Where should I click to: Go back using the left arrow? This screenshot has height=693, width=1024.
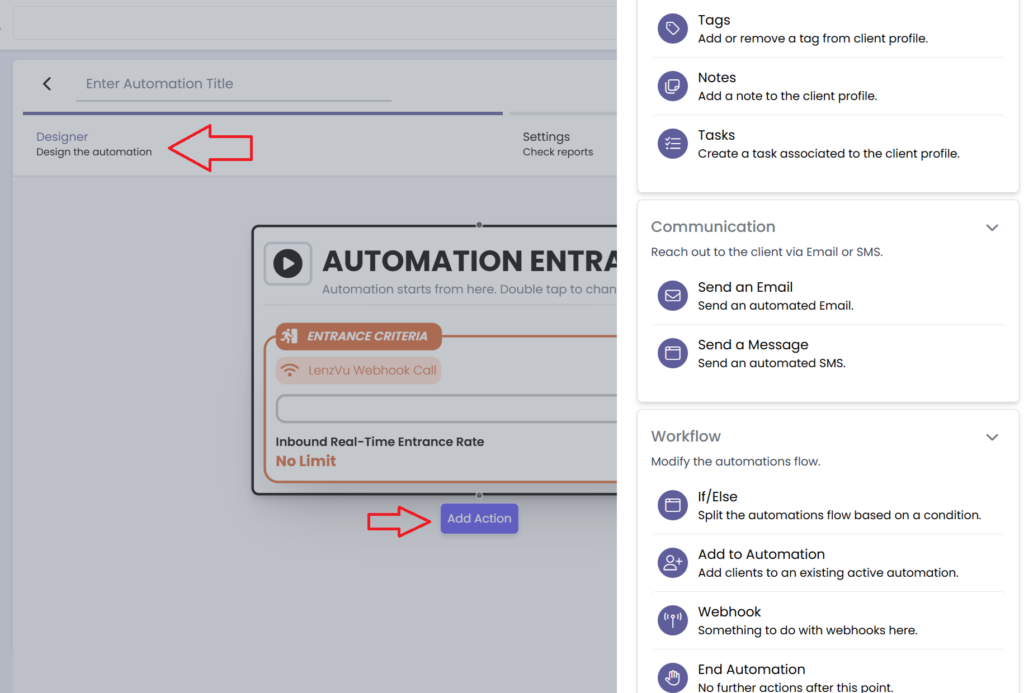(47, 84)
